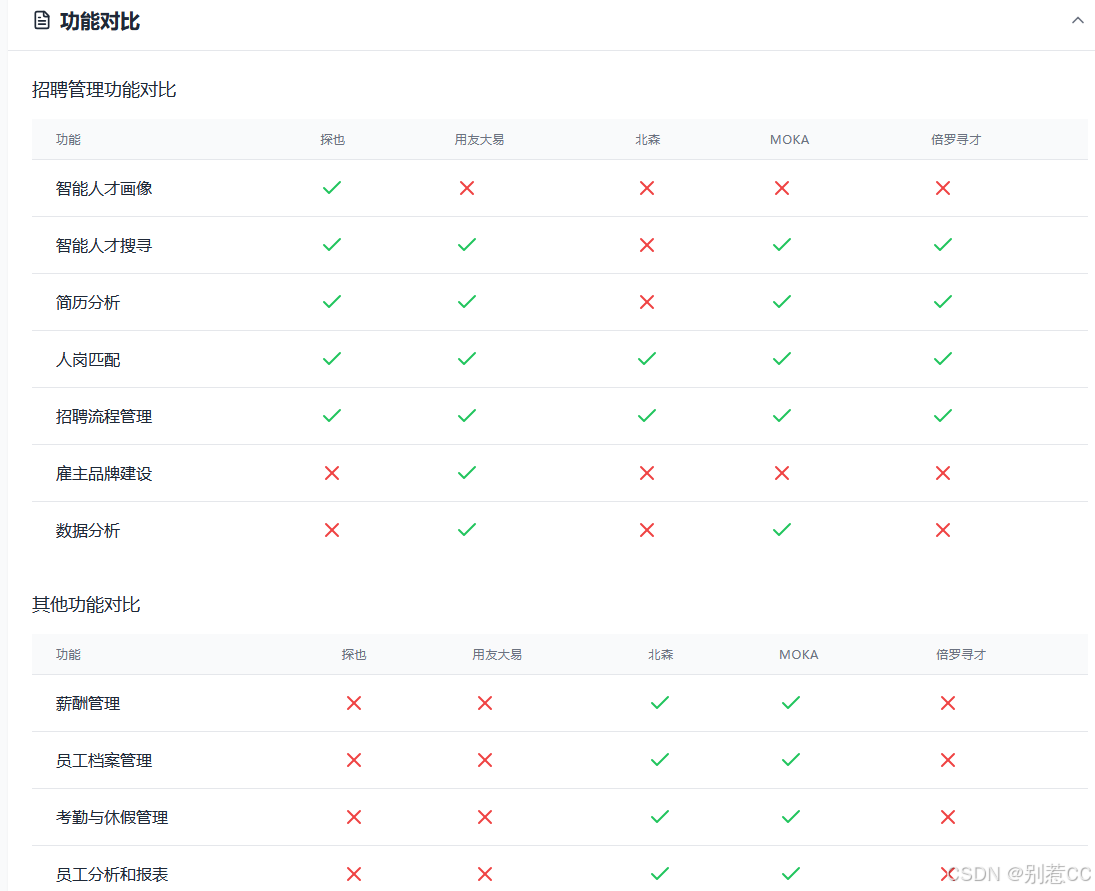This screenshot has width=1095, height=891.
Task: Click 用友大易 checkmark in 招聘流程管理 row
Action: [x=466, y=415]
